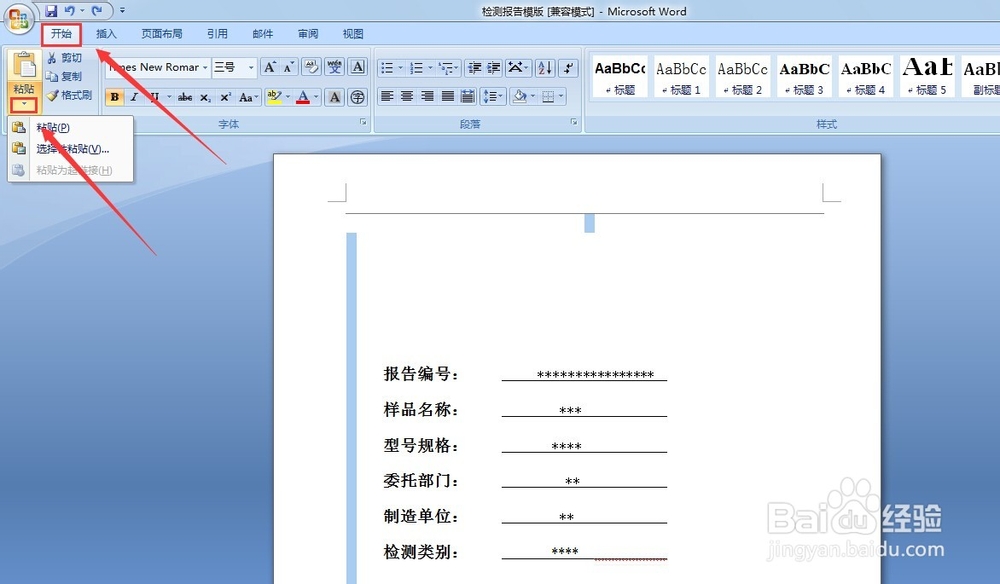Choose 选择性粘贴(V)... from the paste menu
1000x584 pixels.
71,149
